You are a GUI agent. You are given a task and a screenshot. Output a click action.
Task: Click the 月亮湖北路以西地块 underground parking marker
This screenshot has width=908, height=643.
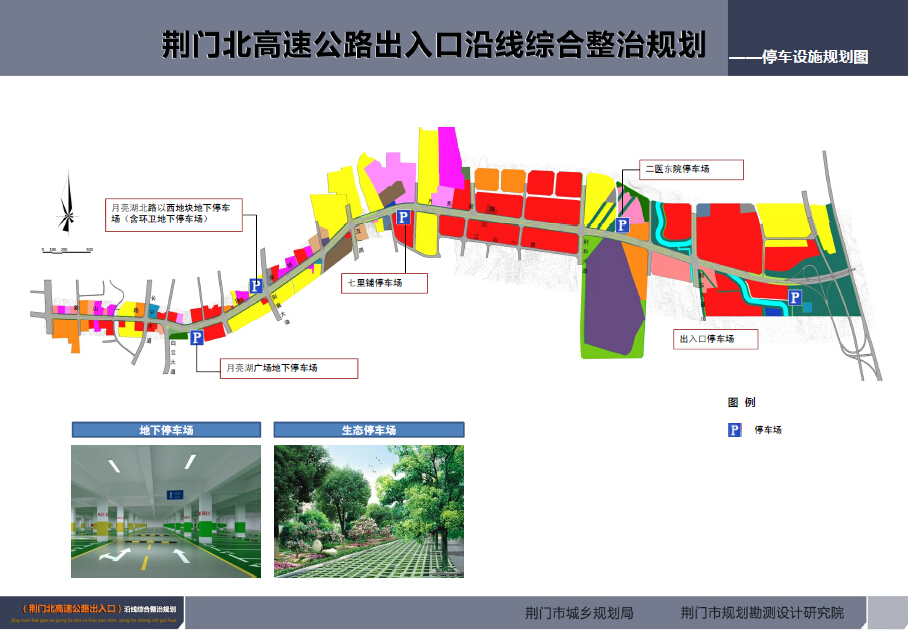[x=255, y=286]
